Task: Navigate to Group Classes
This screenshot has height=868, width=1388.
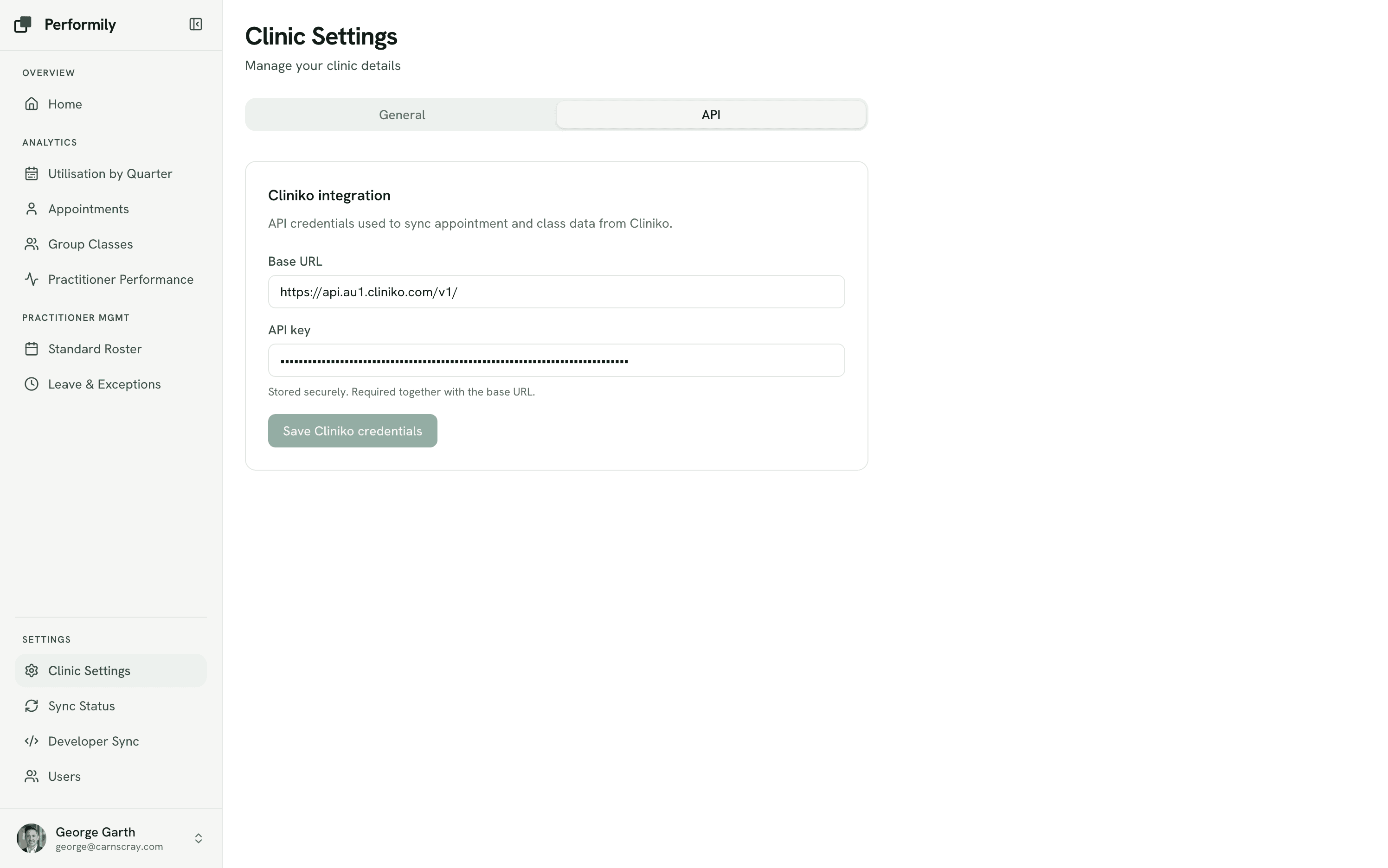Action: click(x=110, y=244)
